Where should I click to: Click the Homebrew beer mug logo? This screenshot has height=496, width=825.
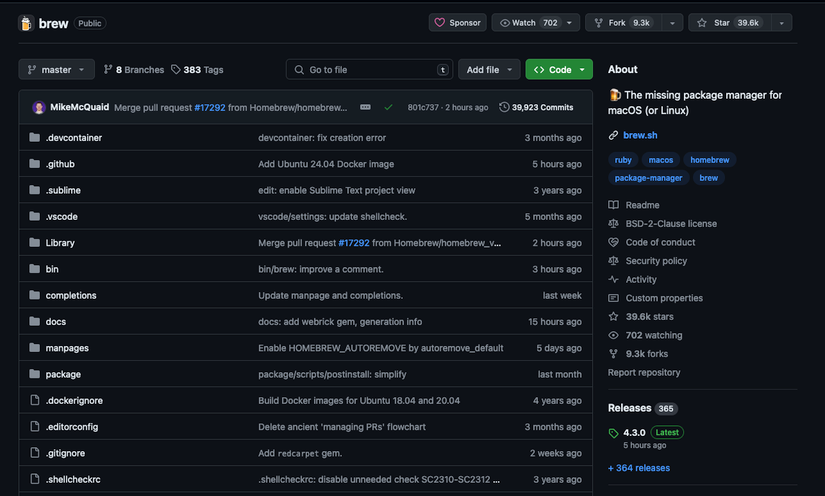[x=26, y=23]
